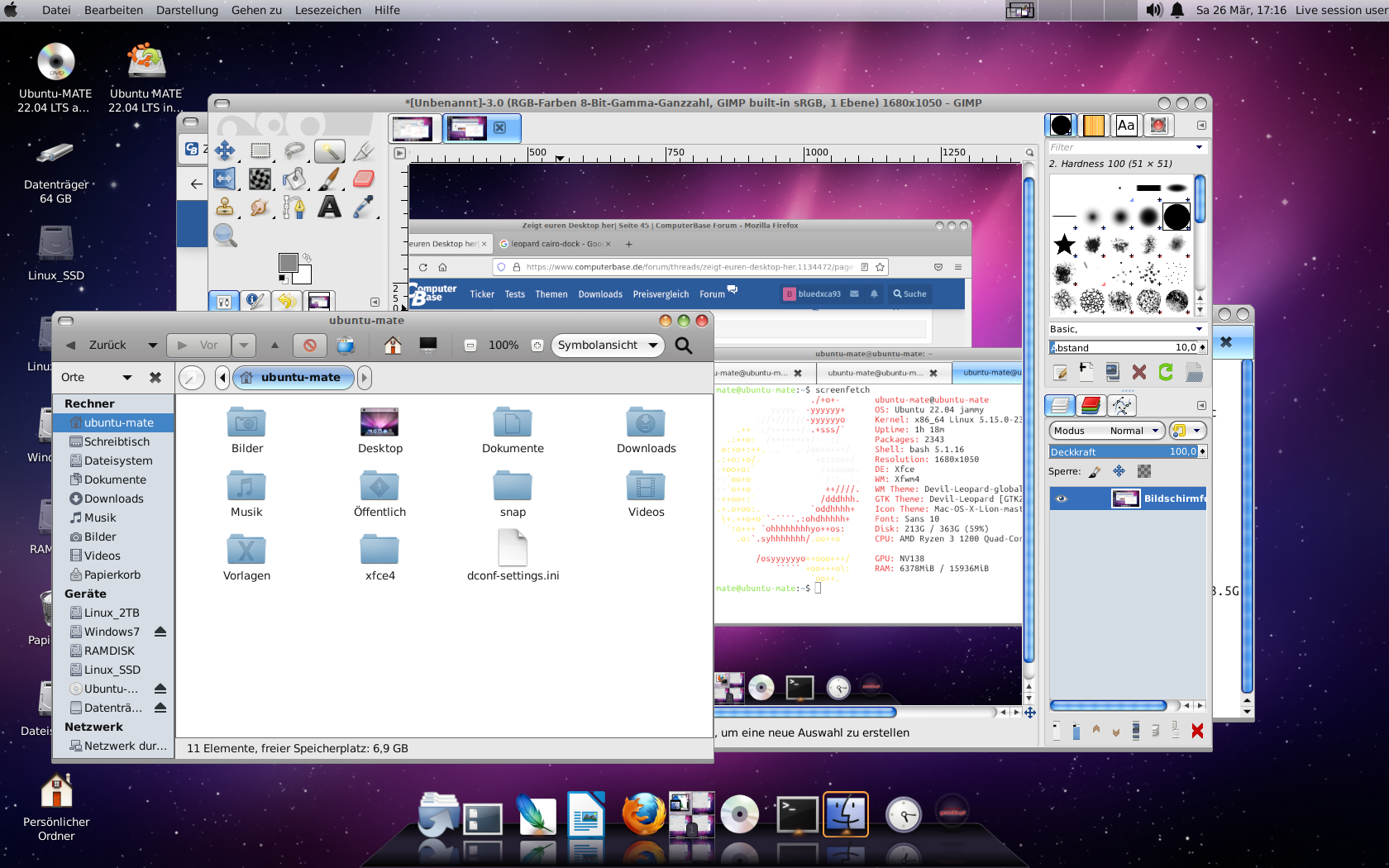Select the Smudge finger tool

[x=260, y=207]
